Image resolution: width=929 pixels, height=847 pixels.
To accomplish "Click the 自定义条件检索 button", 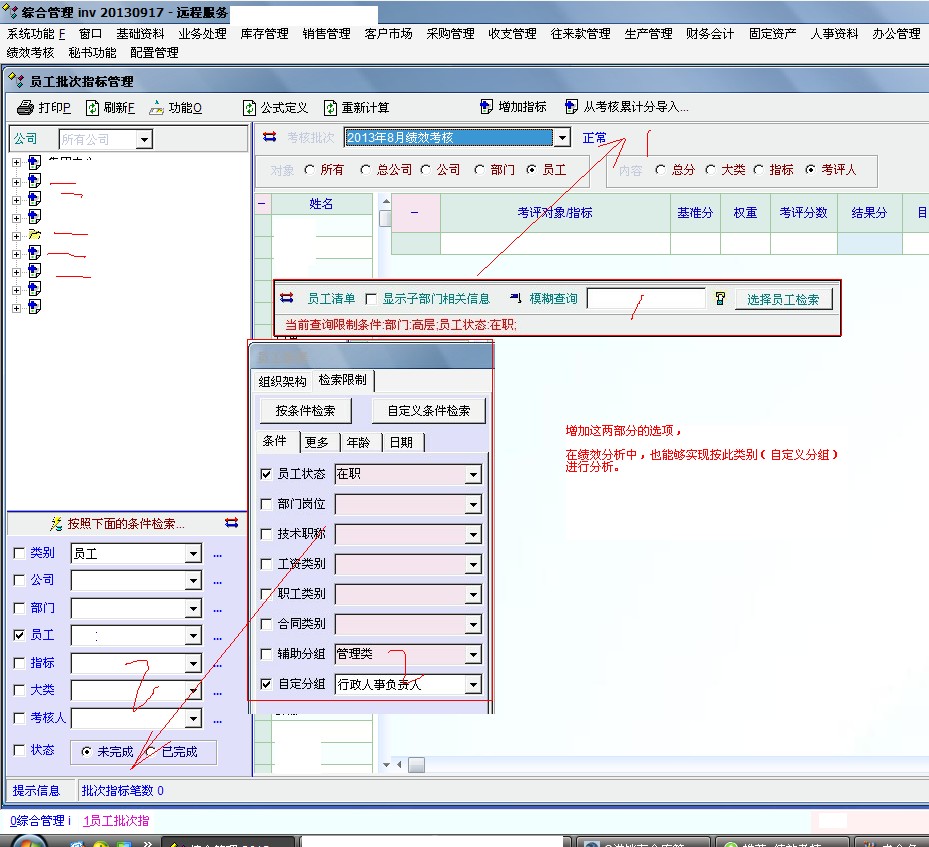I will 428,410.
